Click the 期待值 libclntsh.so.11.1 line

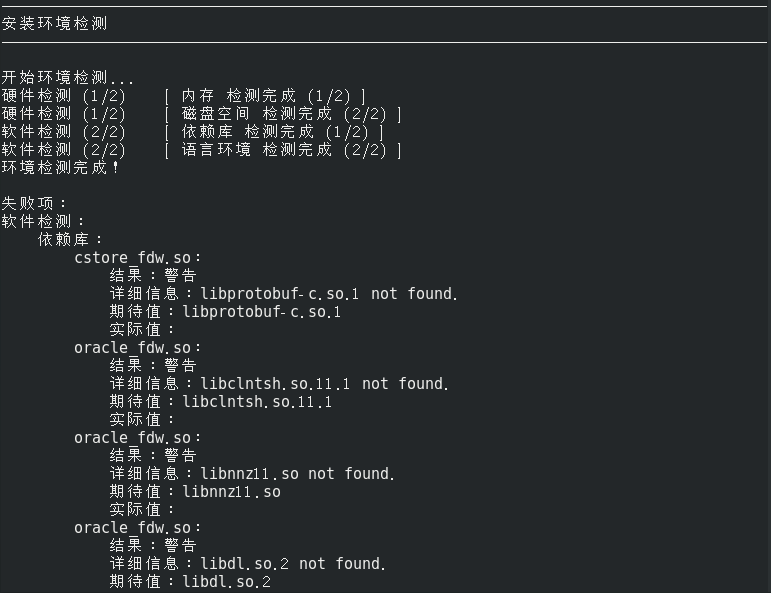(220, 402)
